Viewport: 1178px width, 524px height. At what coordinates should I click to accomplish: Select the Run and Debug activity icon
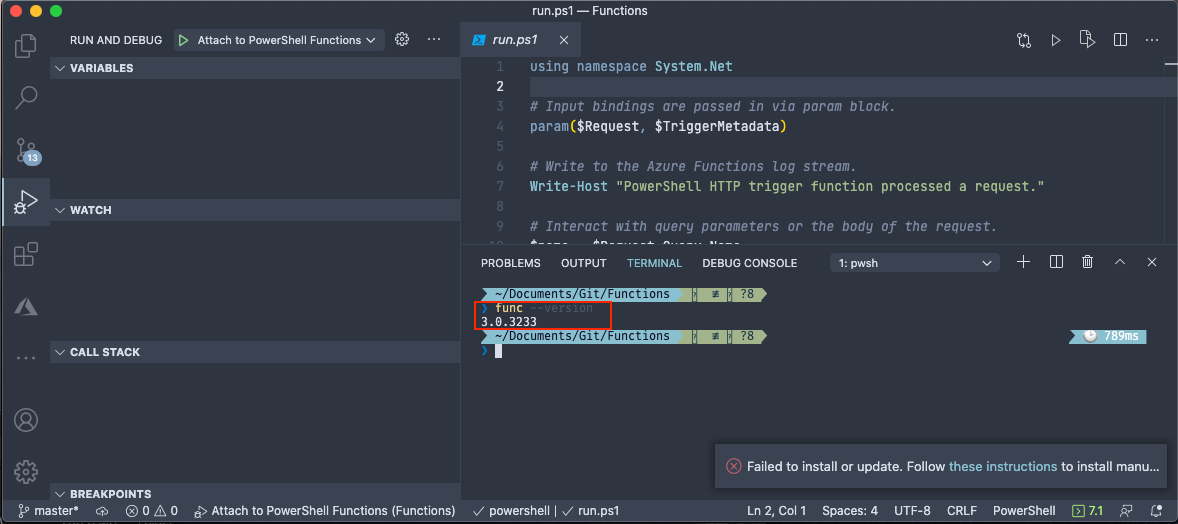pyautogui.click(x=26, y=201)
